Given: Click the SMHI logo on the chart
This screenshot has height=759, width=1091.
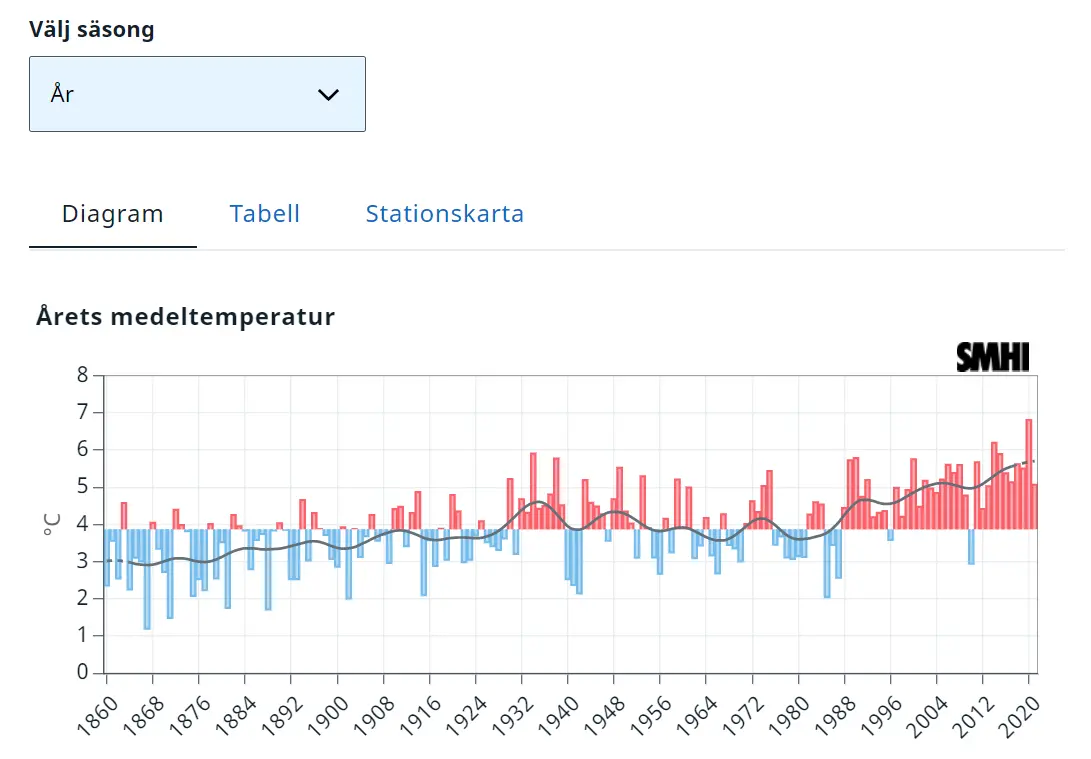Looking at the screenshot, I should pos(992,357).
